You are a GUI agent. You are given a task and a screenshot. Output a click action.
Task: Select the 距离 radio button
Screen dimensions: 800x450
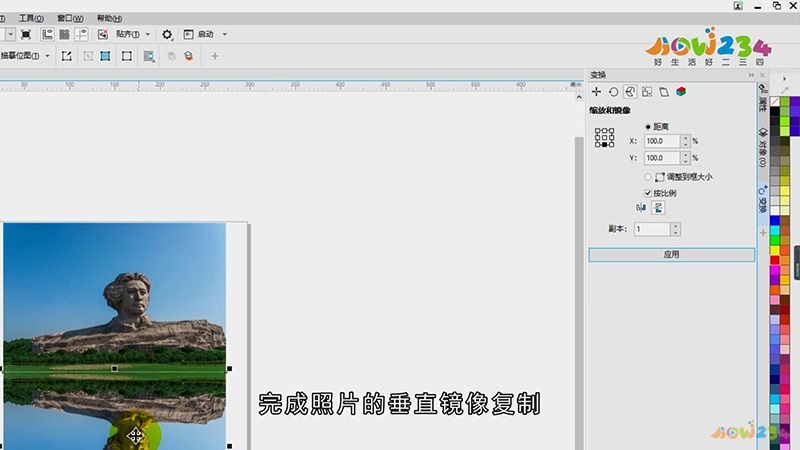pyautogui.click(x=648, y=127)
